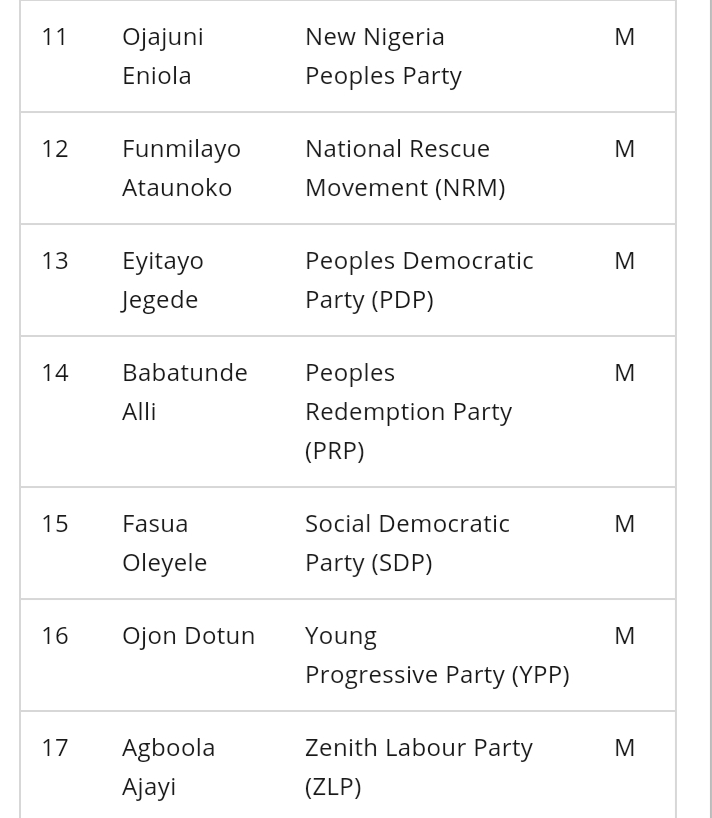The image size is (712, 818).
Task: Click row number 14
Action: coord(55,373)
